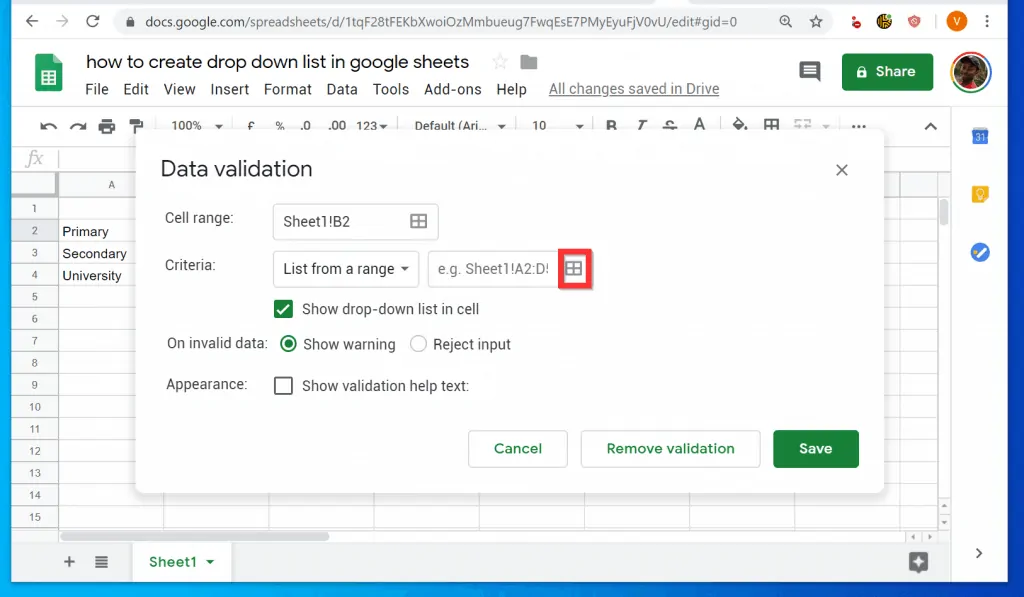The image size is (1024, 597).
Task: Open the Data menu
Action: click(342, 89)
